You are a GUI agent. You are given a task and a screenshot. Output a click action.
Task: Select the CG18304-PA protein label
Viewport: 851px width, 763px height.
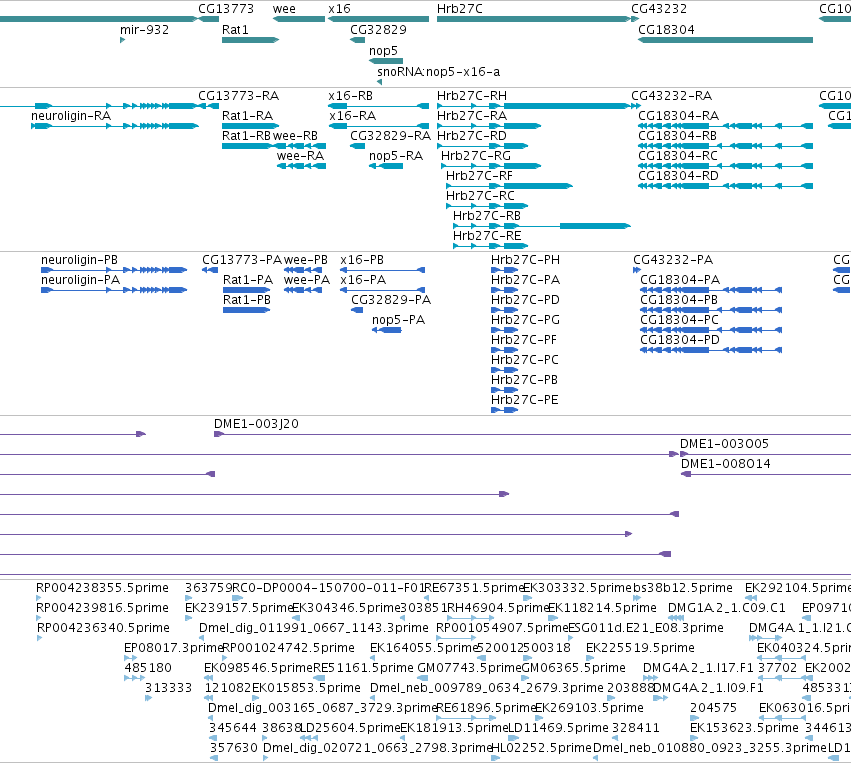pos(680,281)
